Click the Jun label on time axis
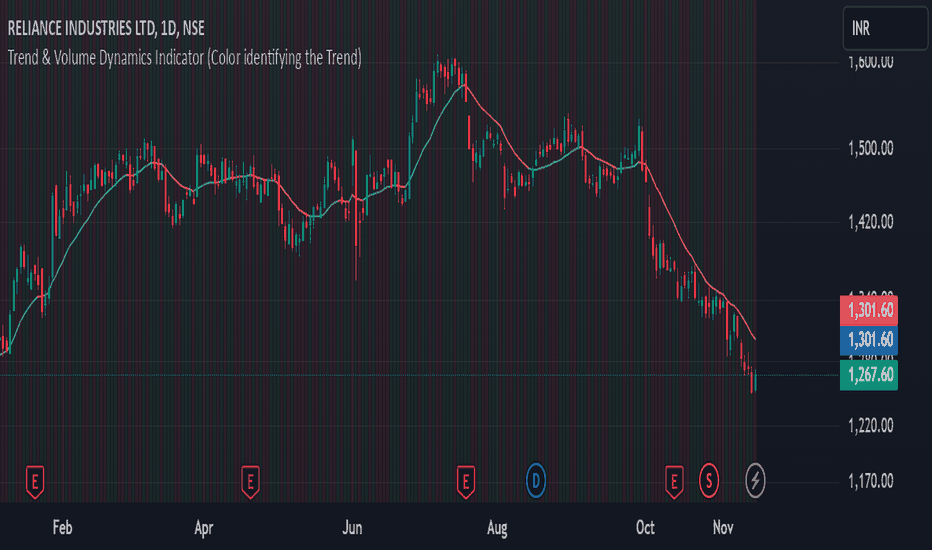This screenshot has height=550, width=932. point(352,527)
